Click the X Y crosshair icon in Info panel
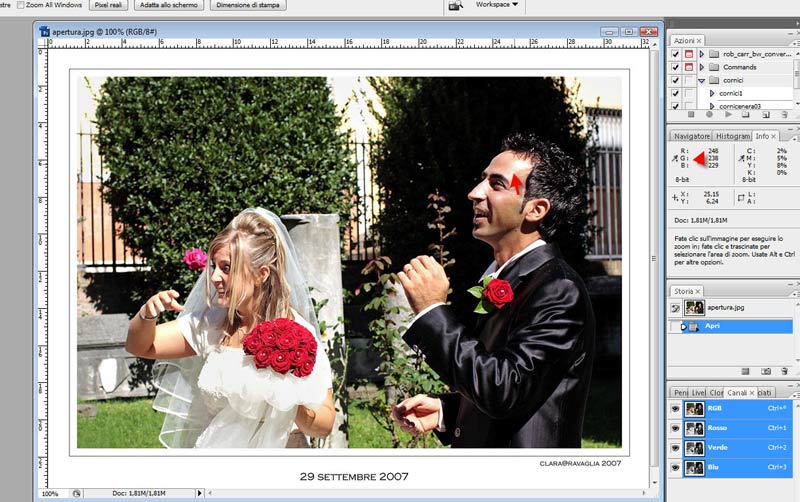The image size is (800, 502). (674, 197)
